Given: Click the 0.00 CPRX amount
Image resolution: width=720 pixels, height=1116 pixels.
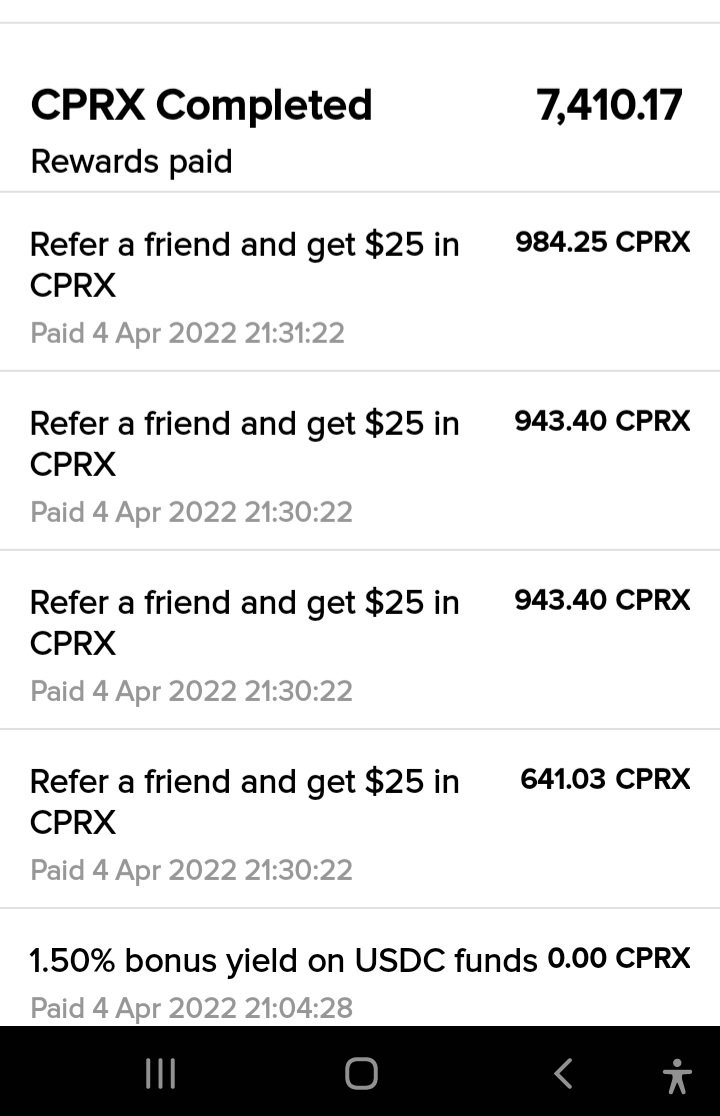Looking at the screenshot, I should (619, 958).
